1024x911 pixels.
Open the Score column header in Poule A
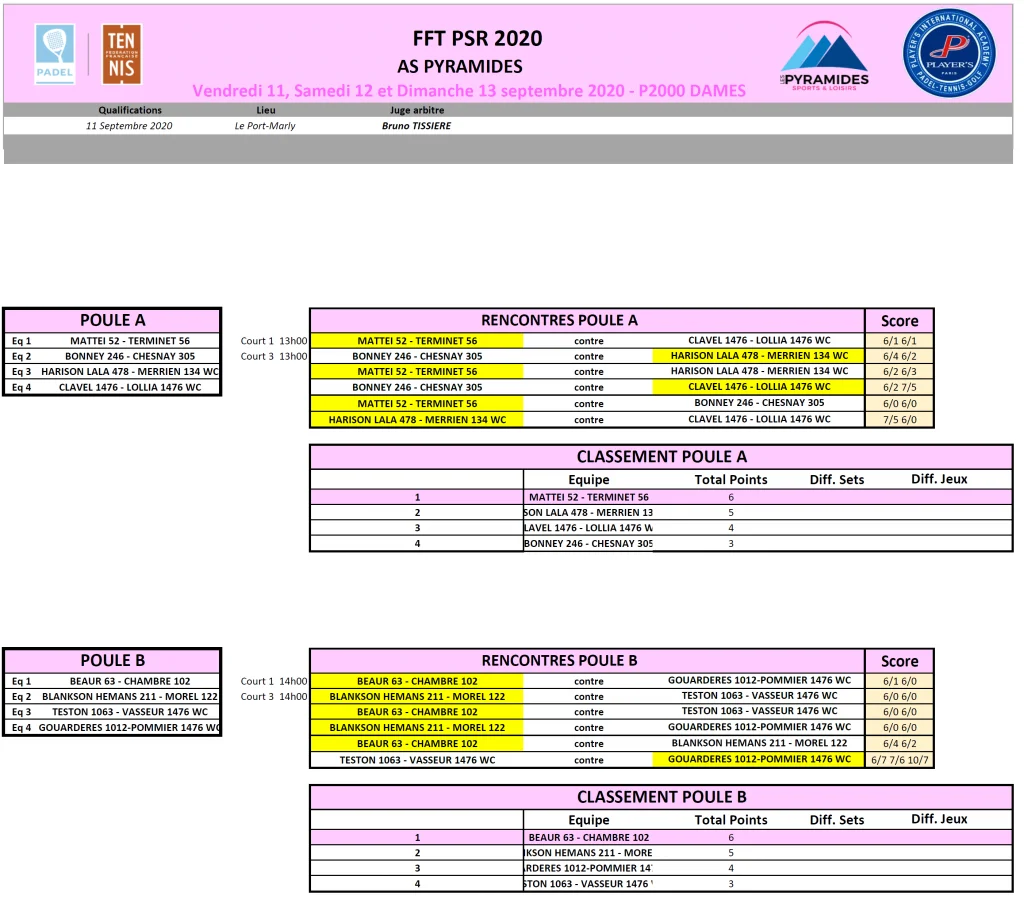point(898,321)
